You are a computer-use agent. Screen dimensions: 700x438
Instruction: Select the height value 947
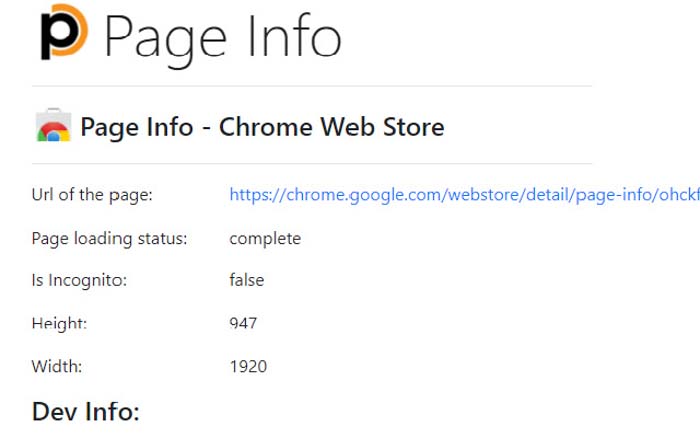pyautogui.click(x=243, y=323)
